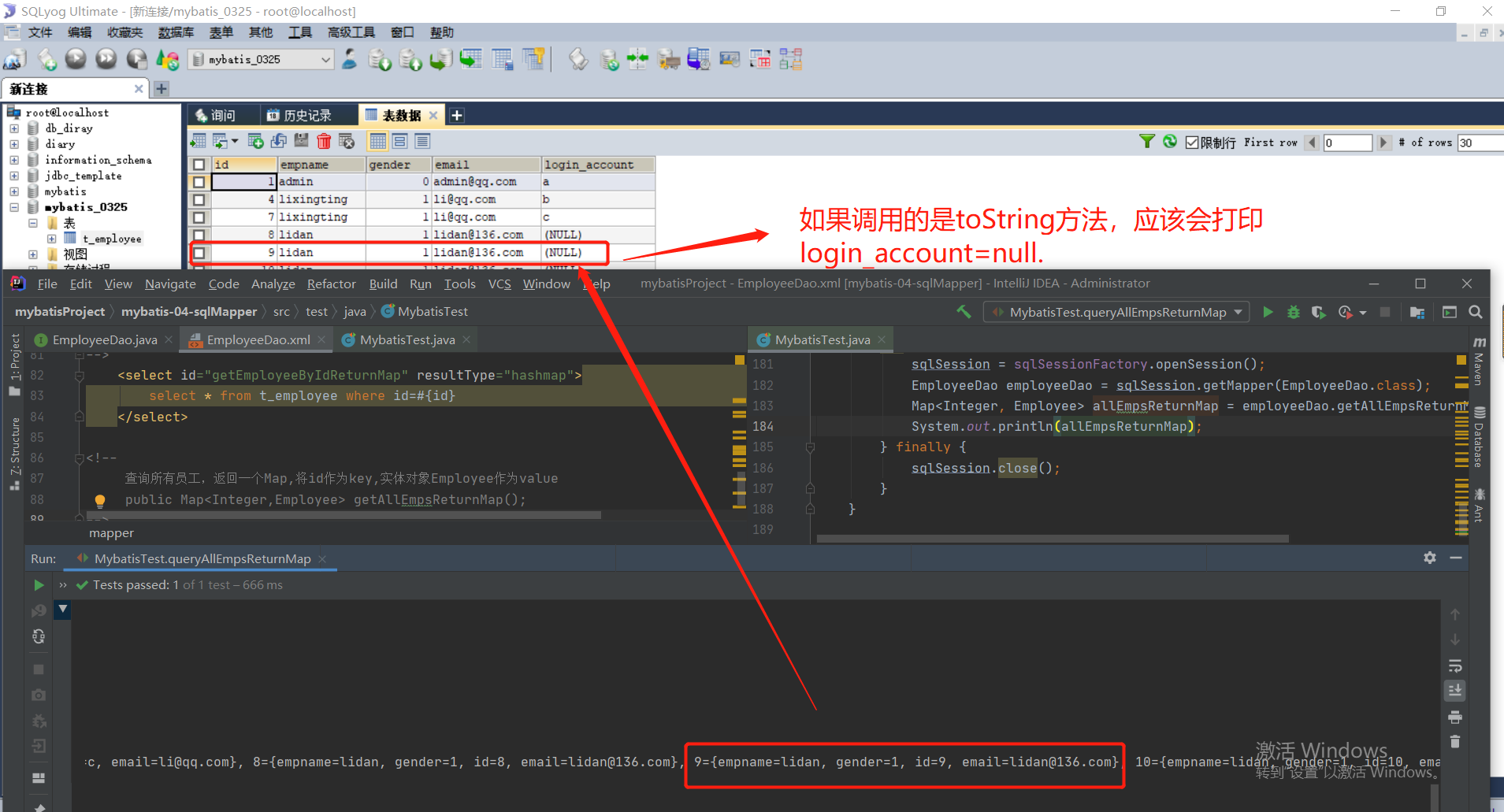Click the new connection icon in SQLyog toolbar

(x=15, y=59)
